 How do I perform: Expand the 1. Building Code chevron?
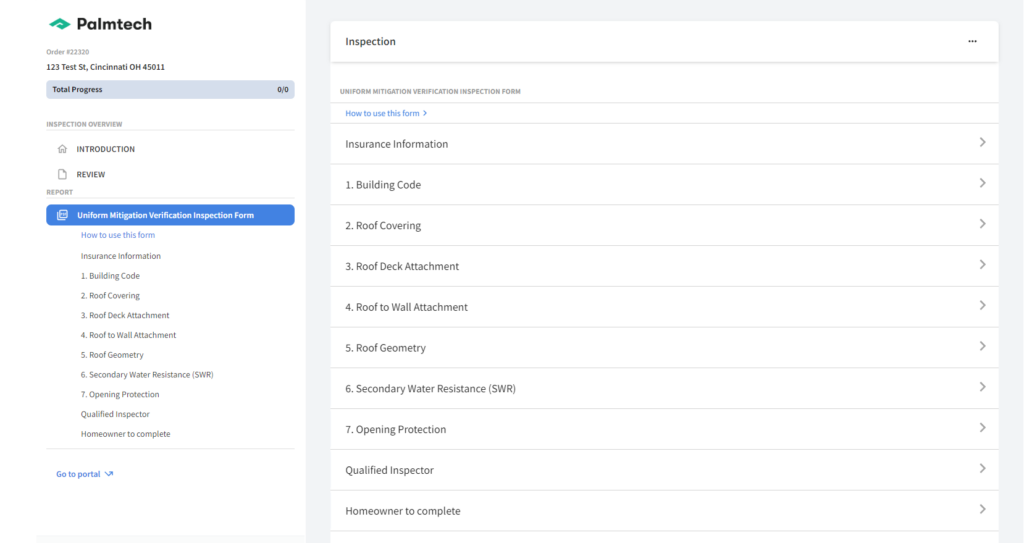(982, 184)
